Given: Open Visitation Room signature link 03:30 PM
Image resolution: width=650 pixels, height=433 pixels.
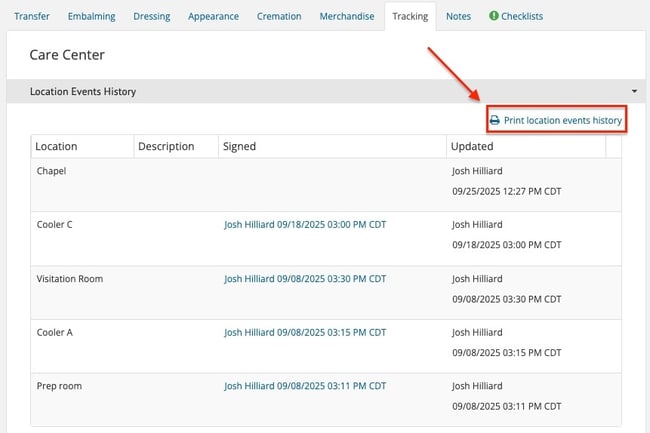Looking at the screenshot, I should click(305, 279).
